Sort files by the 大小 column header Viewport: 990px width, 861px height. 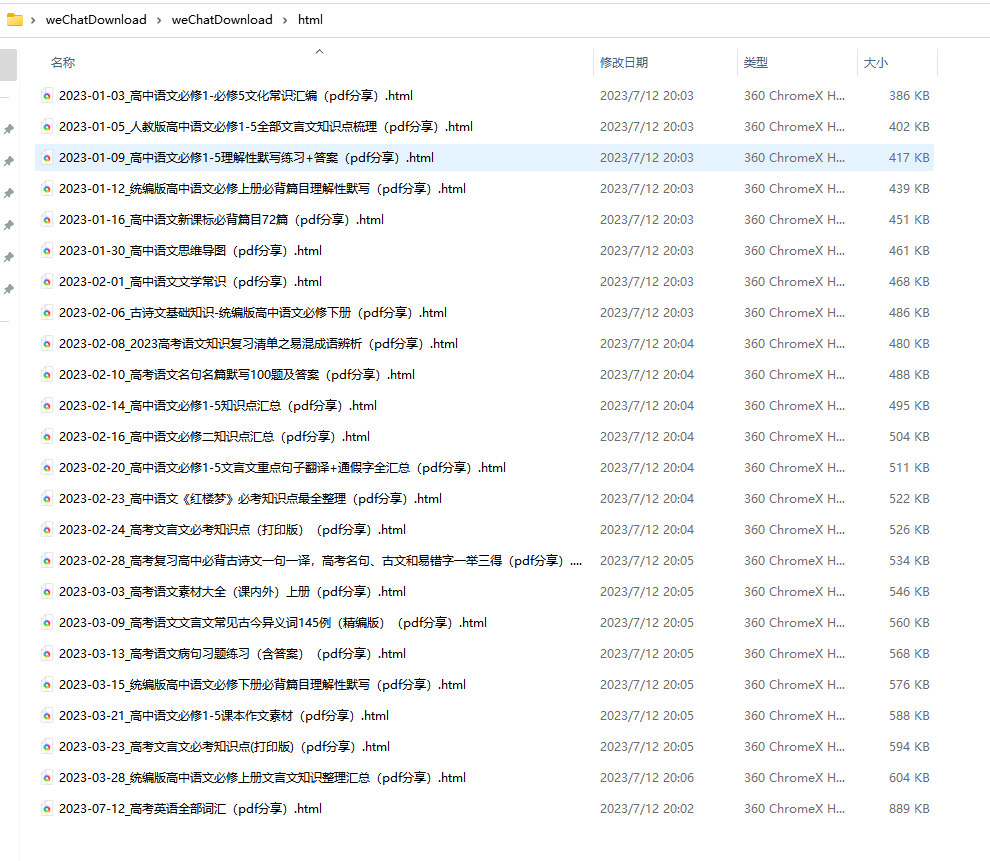[x=875, y=62]
